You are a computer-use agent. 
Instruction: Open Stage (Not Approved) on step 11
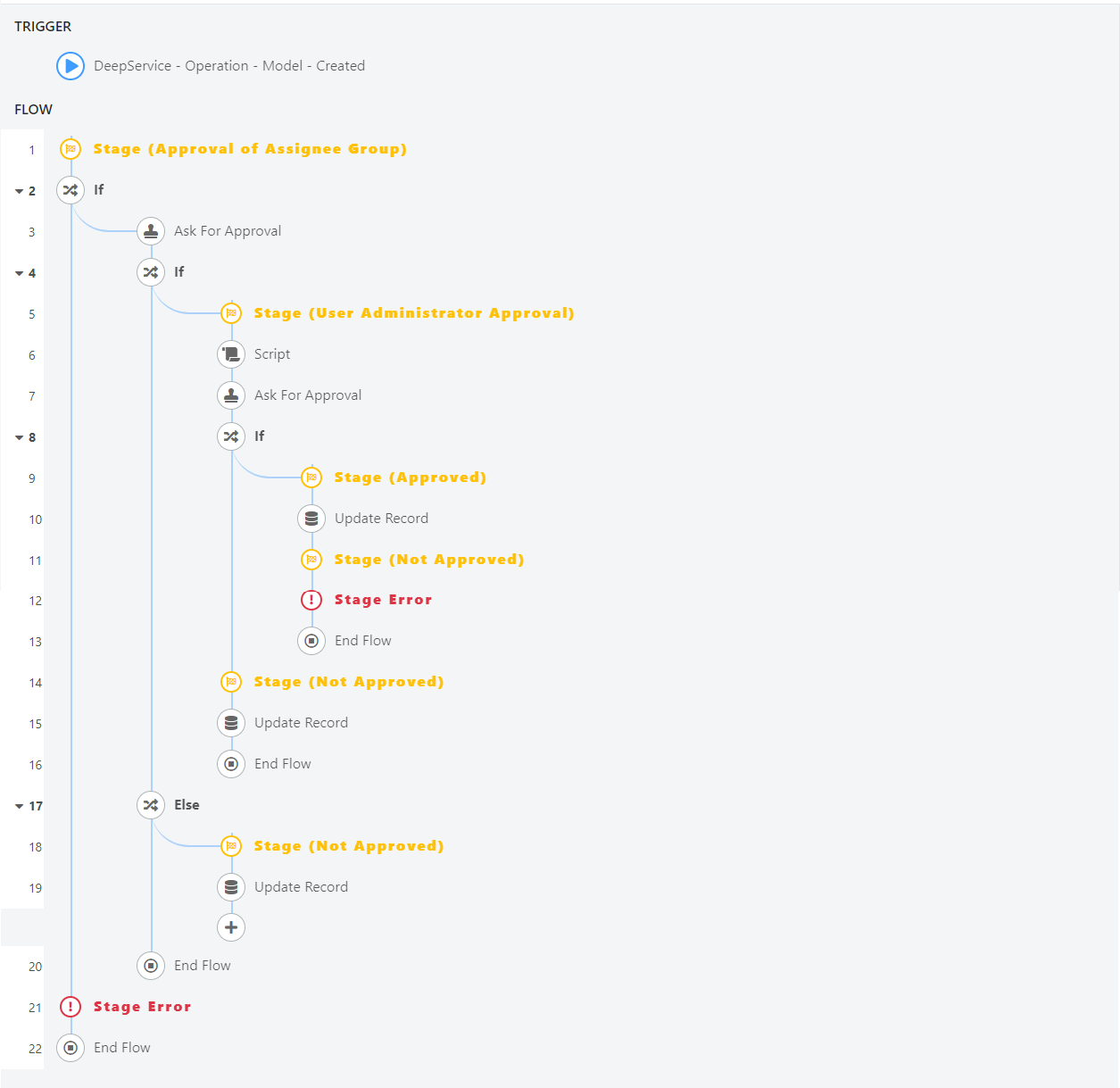(x=429, y=560)
